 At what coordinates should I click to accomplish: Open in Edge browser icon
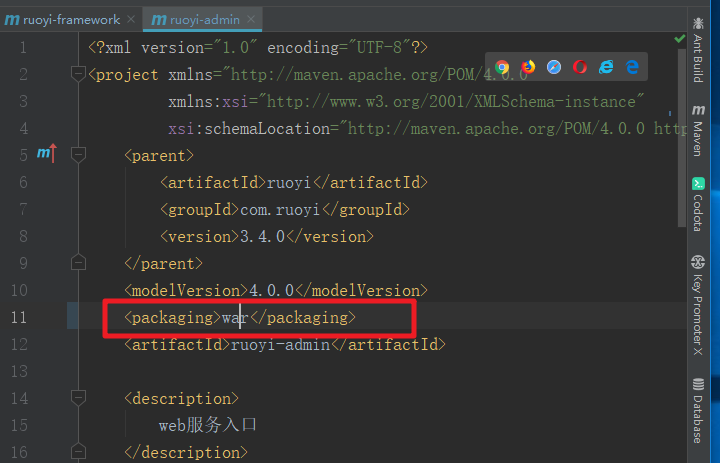(632, 67)
